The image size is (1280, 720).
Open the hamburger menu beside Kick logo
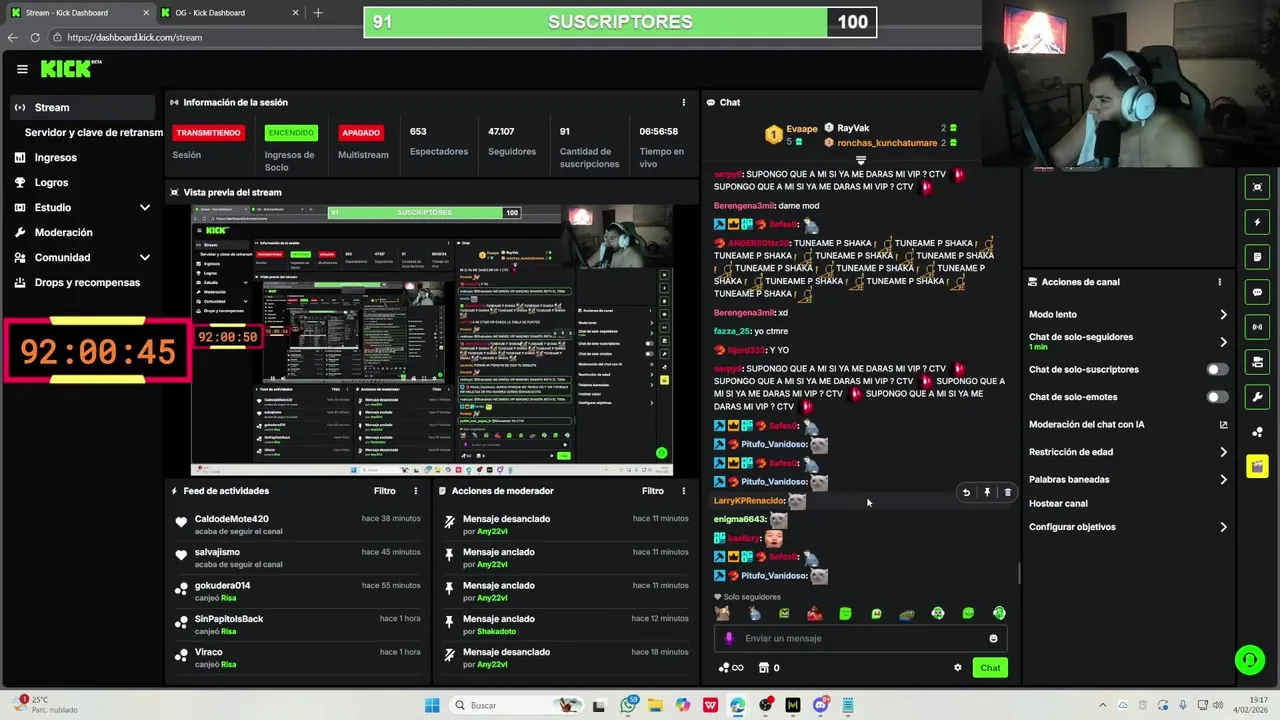[x=22, y=69]
